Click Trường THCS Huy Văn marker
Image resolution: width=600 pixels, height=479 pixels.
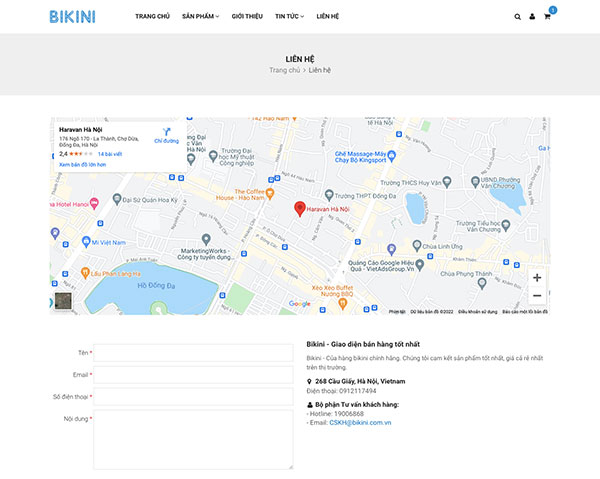click(447, 182)
